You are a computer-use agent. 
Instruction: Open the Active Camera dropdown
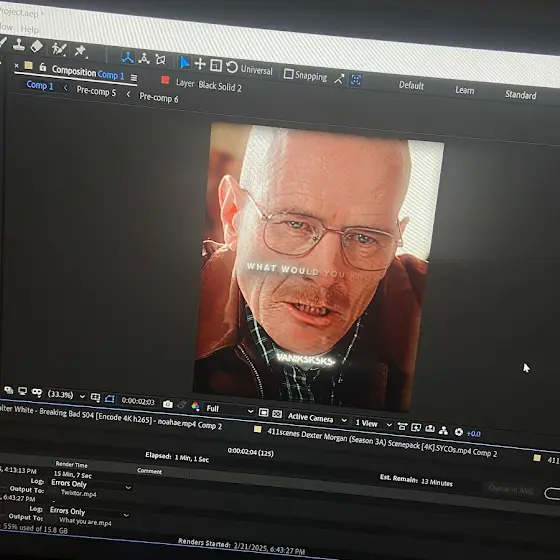317,418
